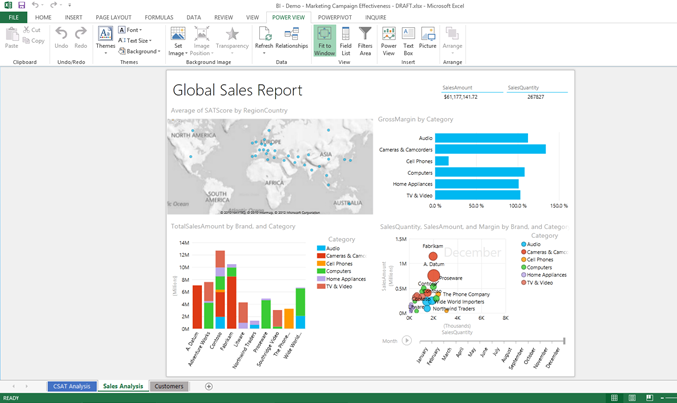Open the CSAT Analysis sheet tab
The width and height of the screenshot is (677, 403).
(x=72, y=386)
